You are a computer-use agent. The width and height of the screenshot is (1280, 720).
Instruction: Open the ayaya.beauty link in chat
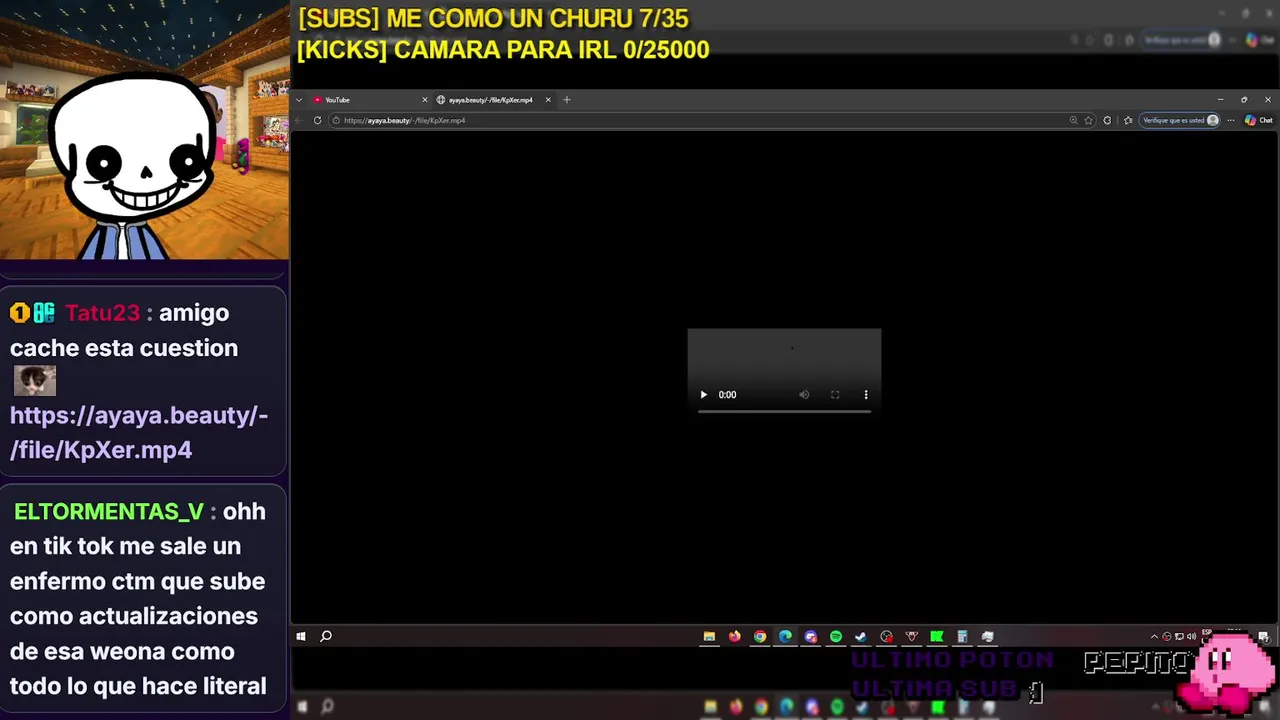pyautogui.click(x=139, y=432)
